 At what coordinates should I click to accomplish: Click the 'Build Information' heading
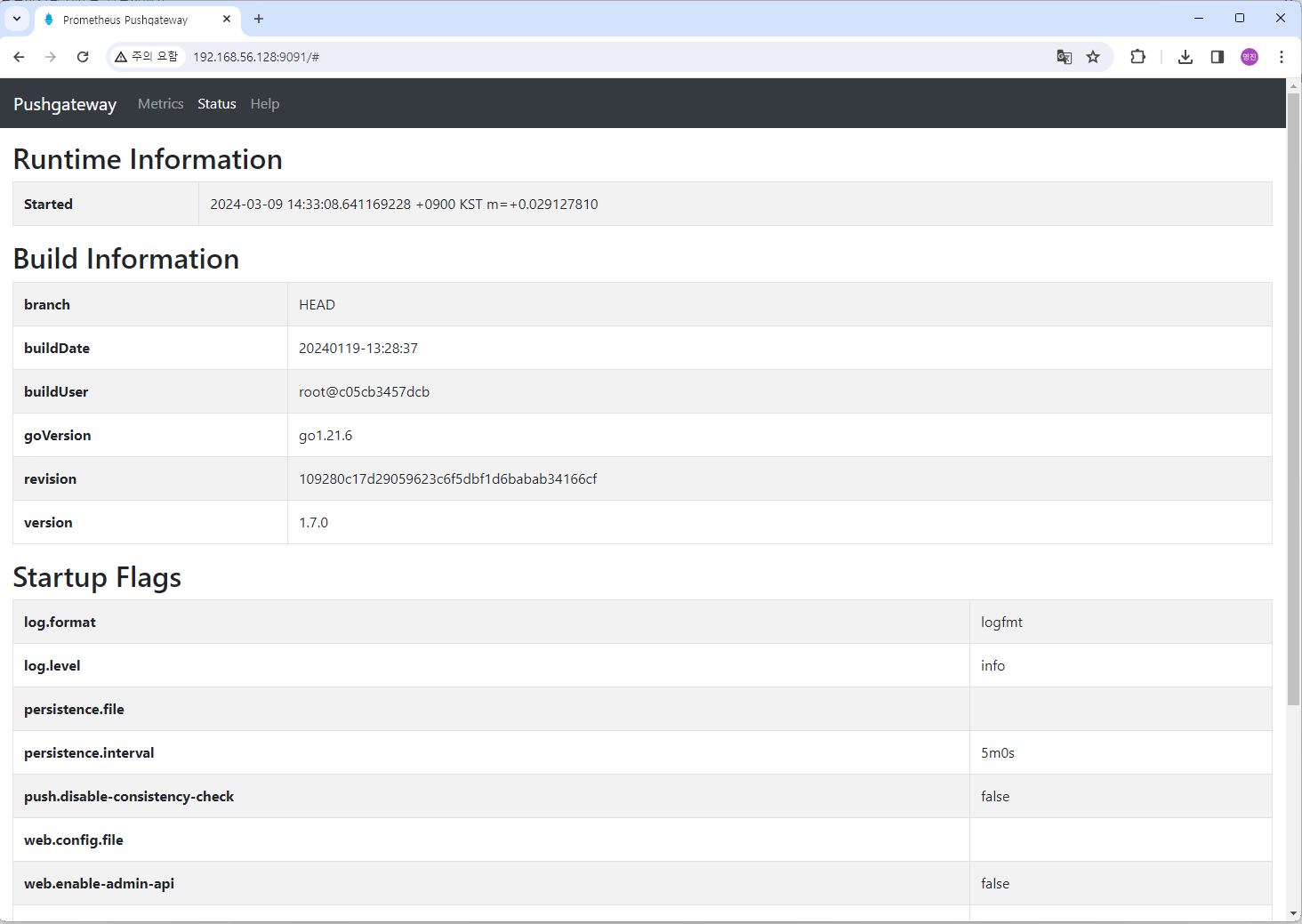coord(126,259)
